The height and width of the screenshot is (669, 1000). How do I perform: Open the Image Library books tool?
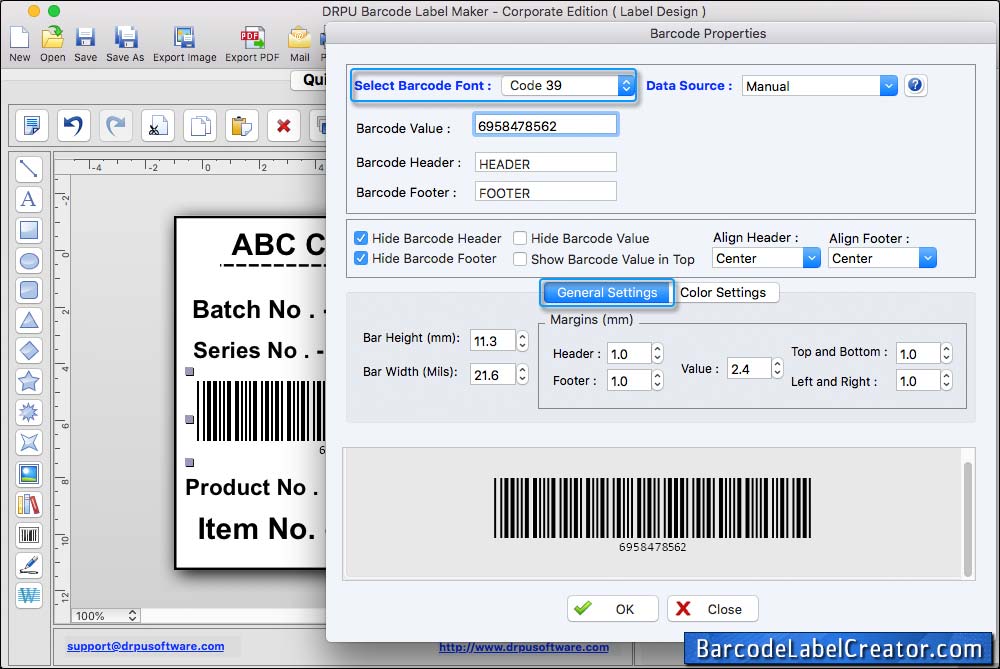click(x=29, y=504)
